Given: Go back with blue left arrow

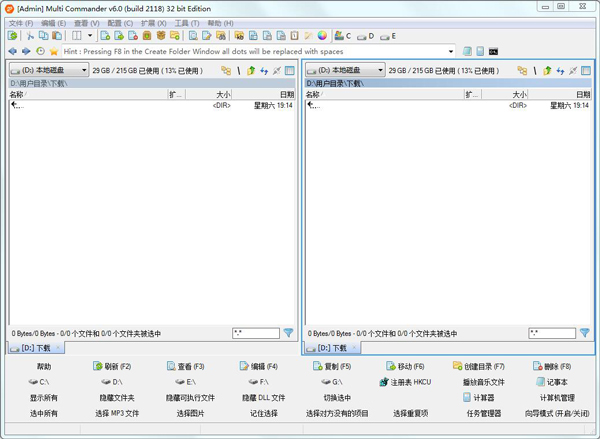Looking at the screenshot, I should pyautogui.click(x=13, y=51).
